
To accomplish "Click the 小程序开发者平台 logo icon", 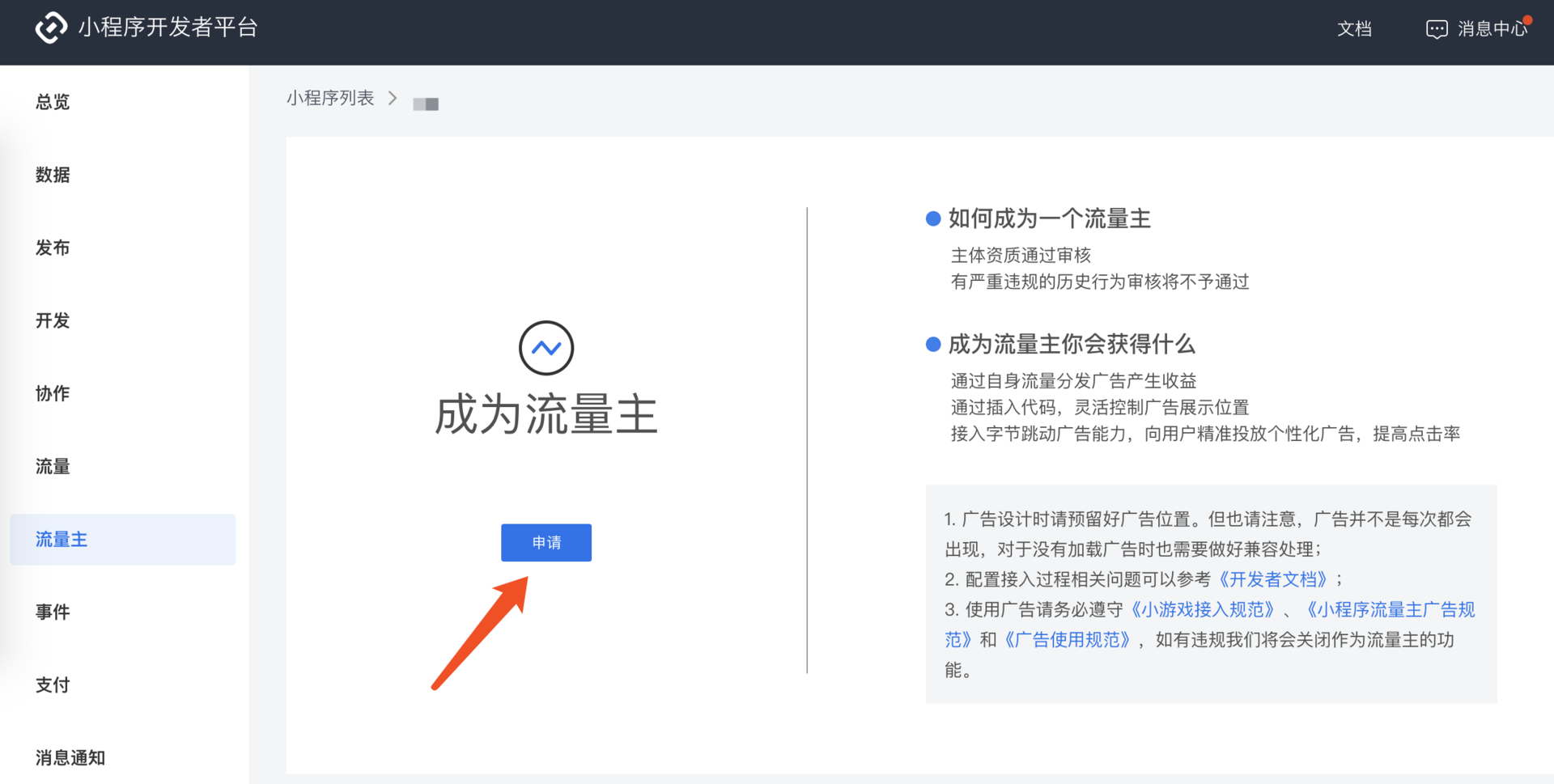I will pyautogui.click(x=50, y=28).
